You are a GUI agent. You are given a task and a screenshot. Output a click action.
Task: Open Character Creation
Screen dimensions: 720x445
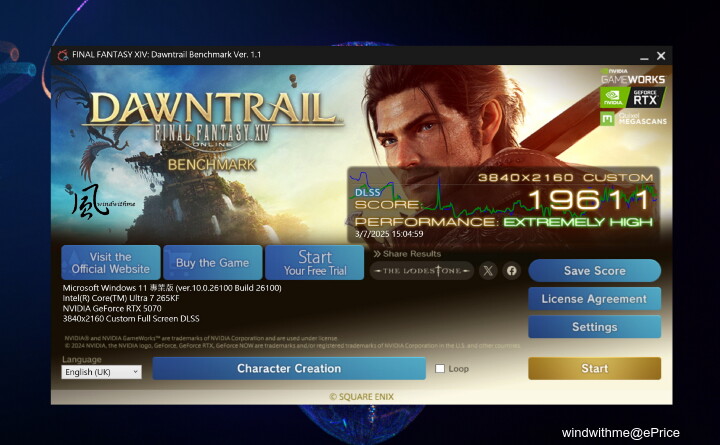coord(289,368)
